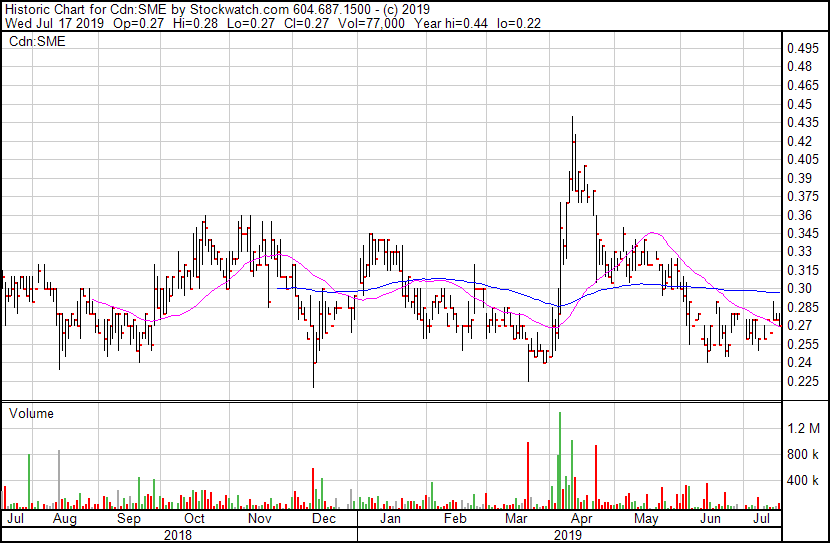Click the Year hi=0.44 value in header
The width and height of the screenshot is (830, 543).
pyautogui.click(x=450, y=23)
